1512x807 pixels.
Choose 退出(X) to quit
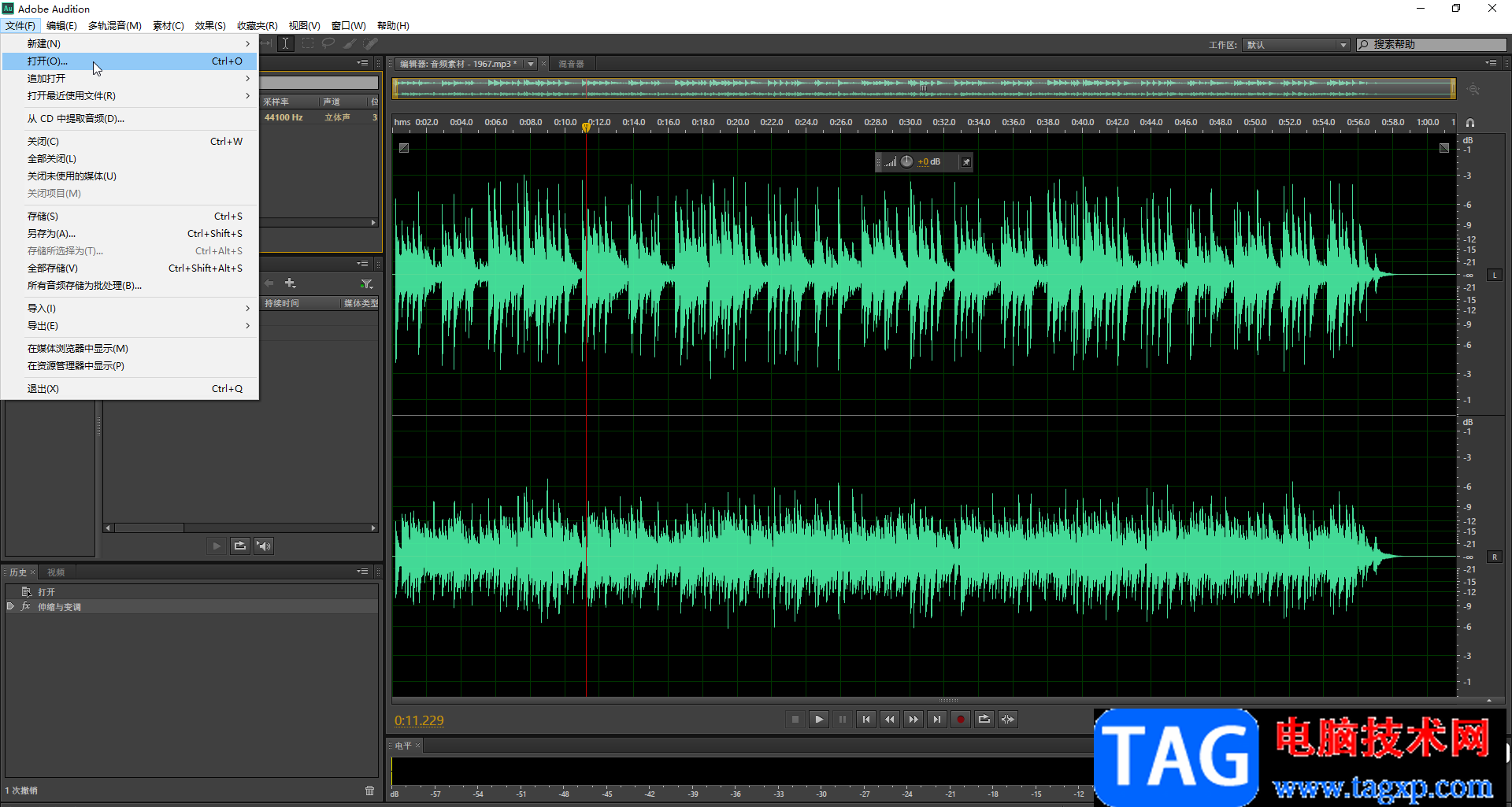(x=131, y=389)
